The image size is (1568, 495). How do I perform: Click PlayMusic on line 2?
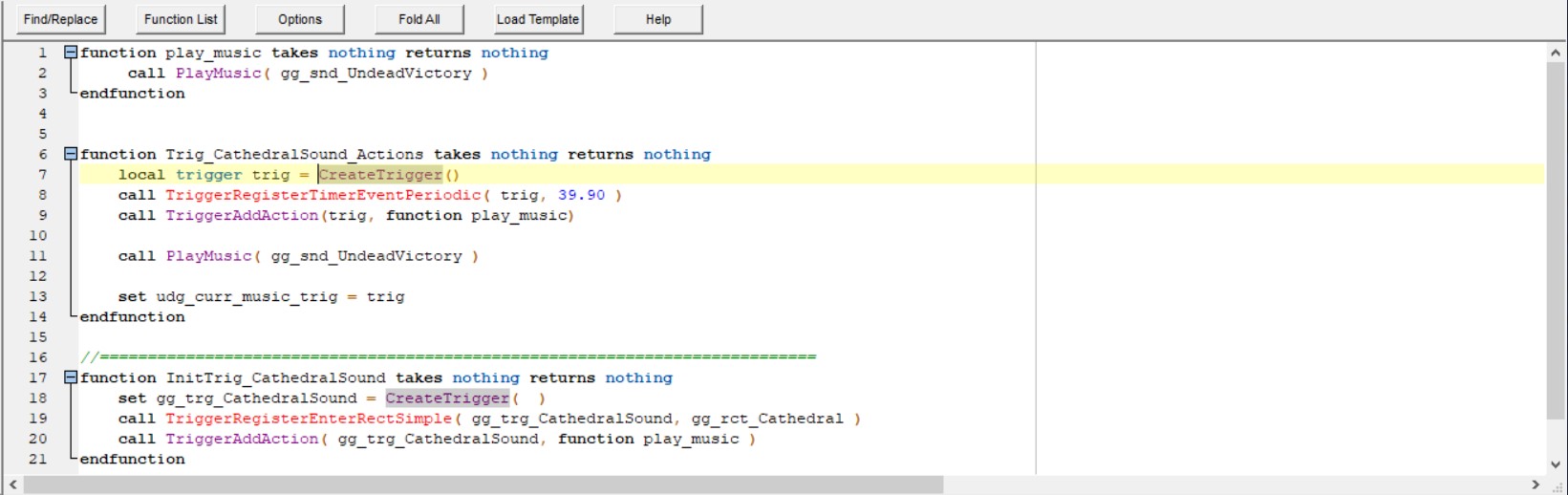(218, 73)
